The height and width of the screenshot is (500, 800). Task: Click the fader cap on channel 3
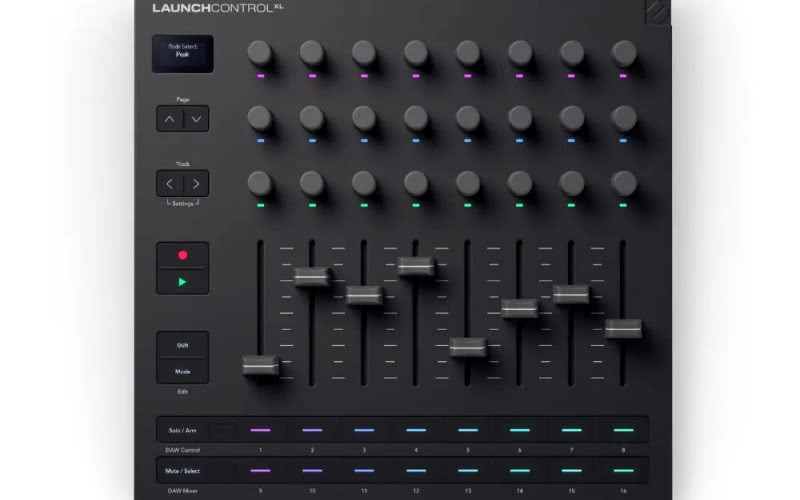coord(364,295)
